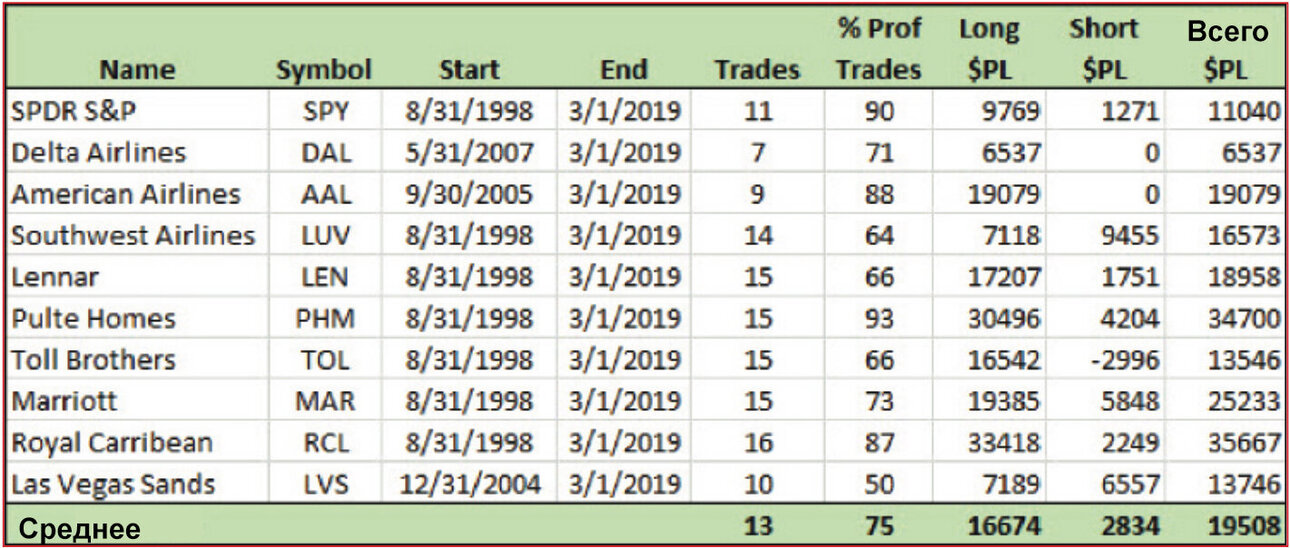Screen dimensions: 1290x548
Task: Select the Trades column header
Action: click(757, 70)
